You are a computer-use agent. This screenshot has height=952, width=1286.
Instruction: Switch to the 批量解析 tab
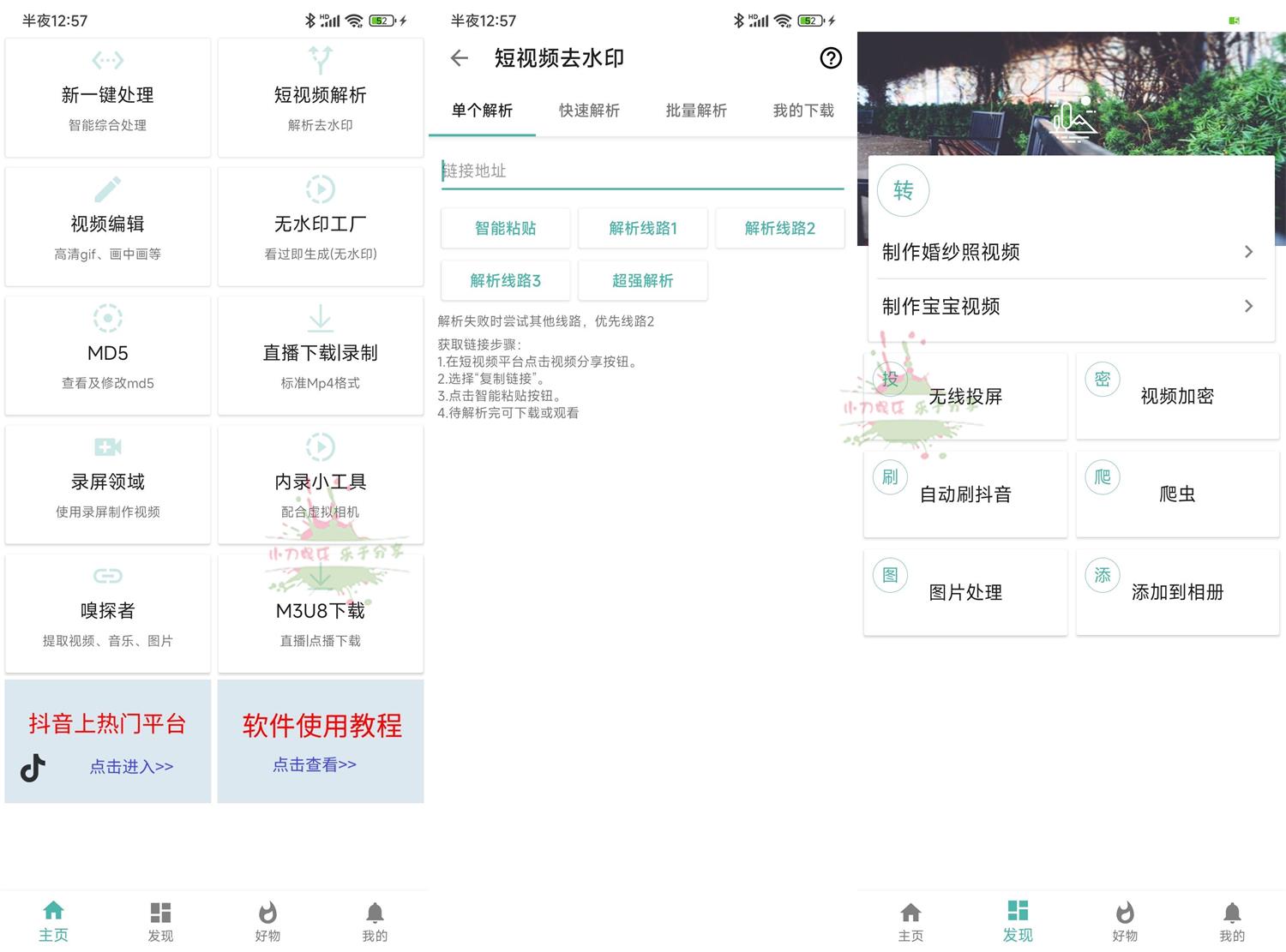pyautogui.click(x=696, y=111)
